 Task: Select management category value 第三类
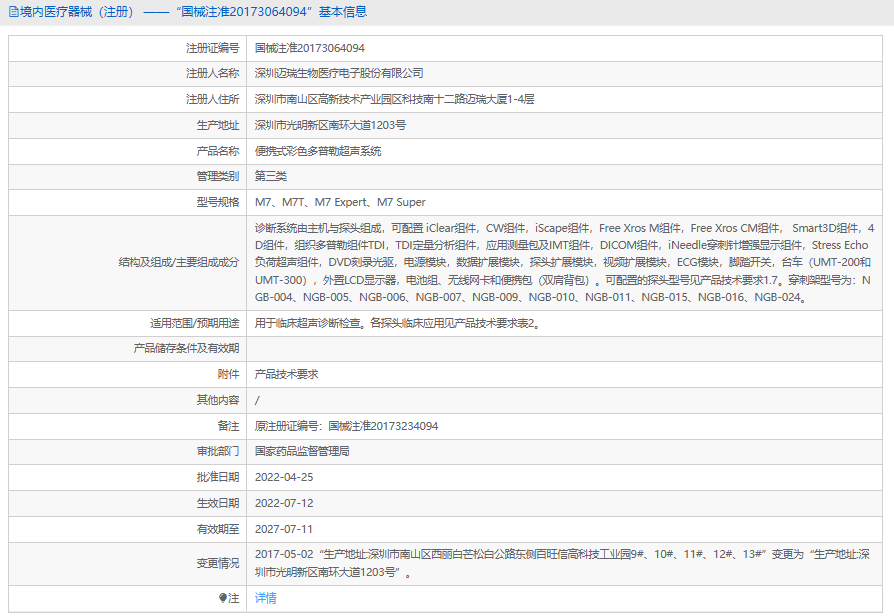270,176
